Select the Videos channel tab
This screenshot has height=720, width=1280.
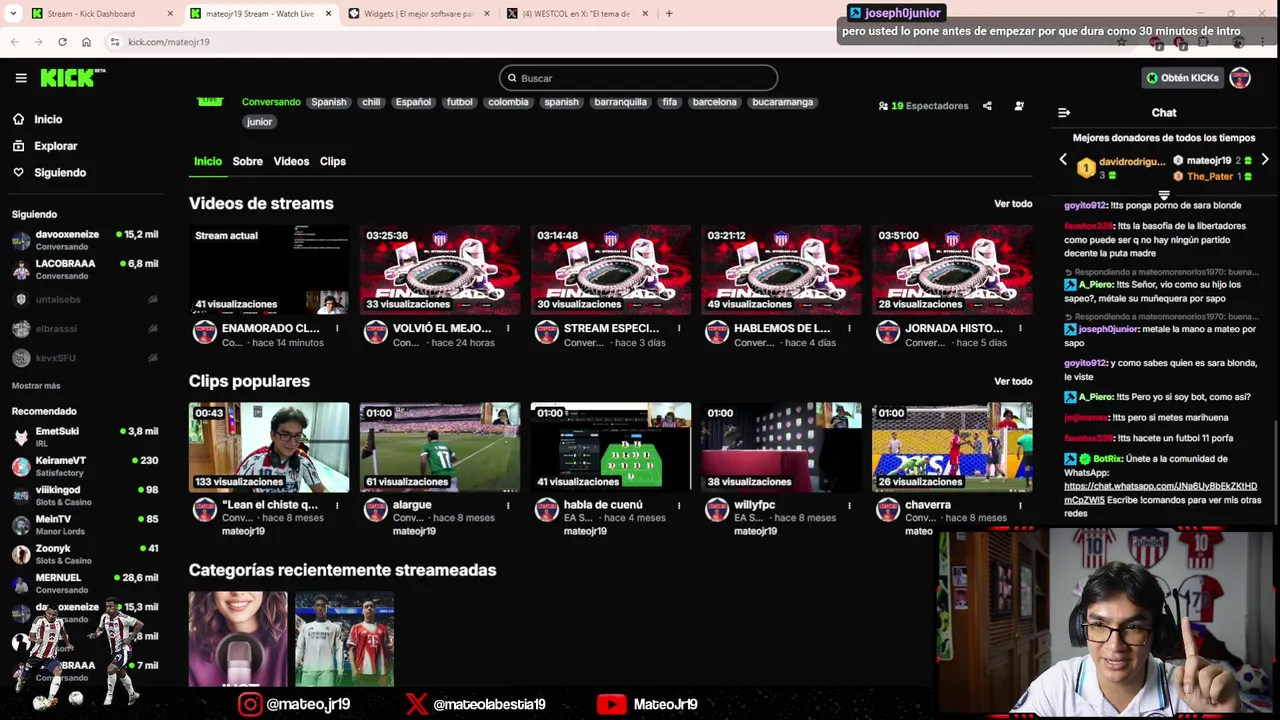pyautogui.click(x=291, y=161)
